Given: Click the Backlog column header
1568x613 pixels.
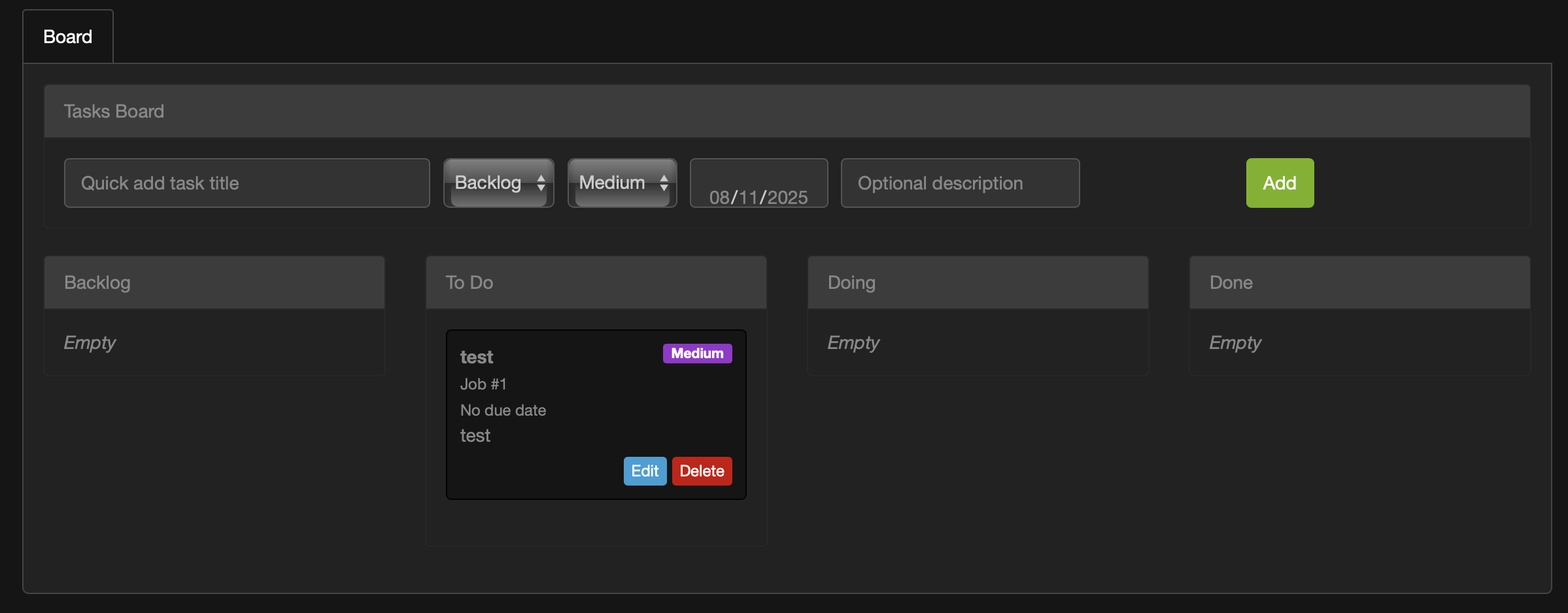Looking at the screenshot, I should tap(97, 282).
